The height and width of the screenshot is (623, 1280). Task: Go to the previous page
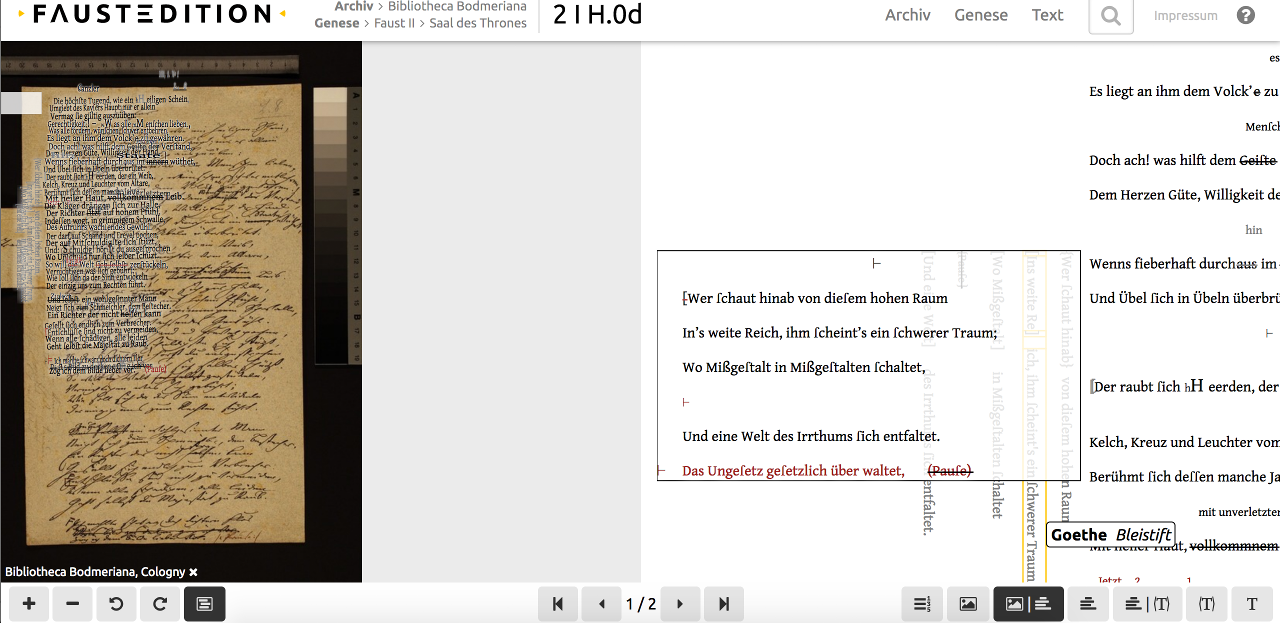[602, 604]
